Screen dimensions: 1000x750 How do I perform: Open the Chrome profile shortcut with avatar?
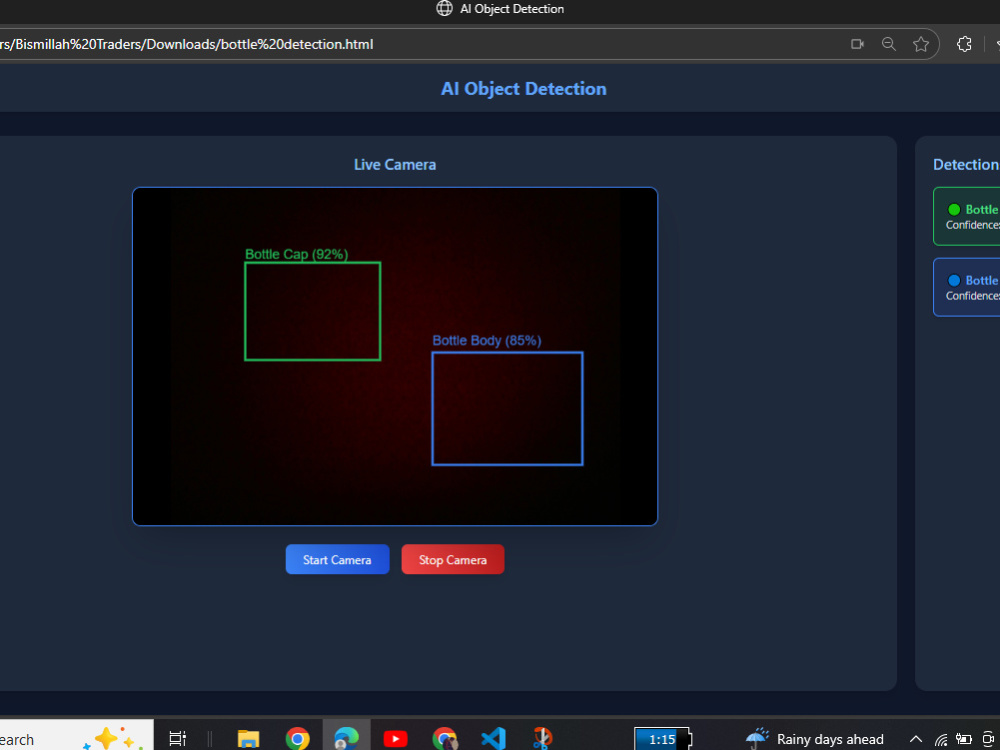445,739
